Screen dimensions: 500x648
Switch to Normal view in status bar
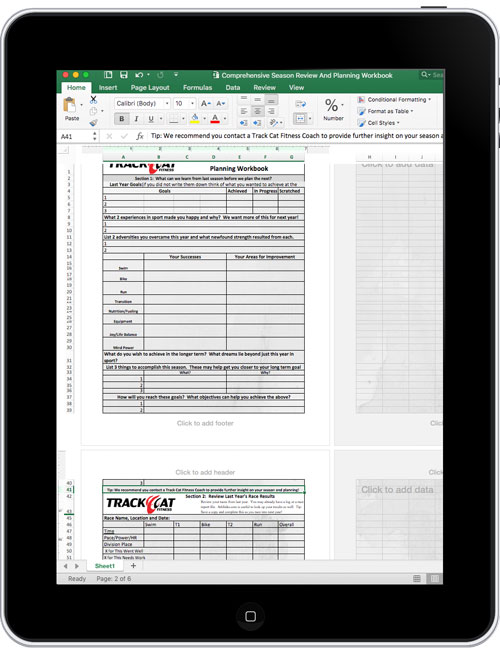(x=417, y=579)
